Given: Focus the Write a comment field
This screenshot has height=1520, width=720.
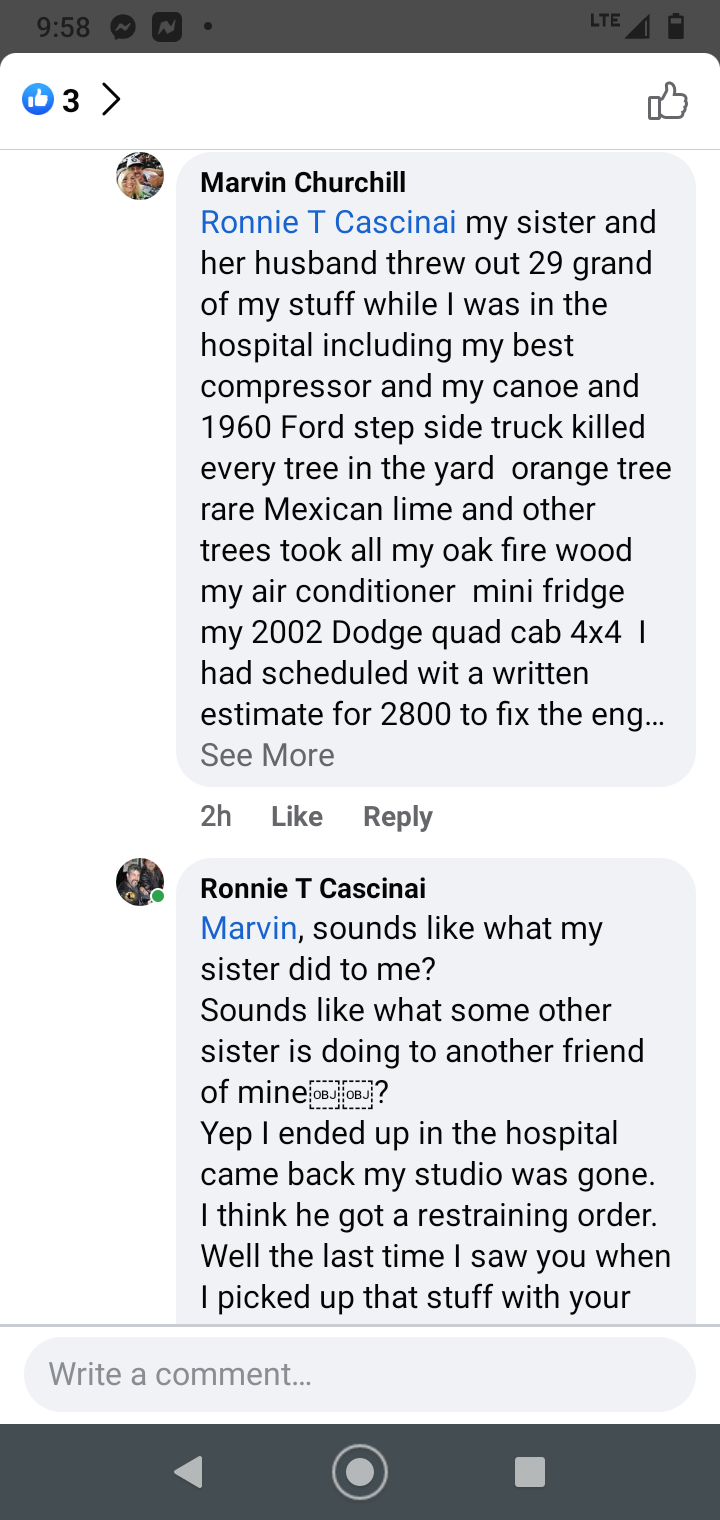Looking at the screenshot, I should coord(360,1374).
